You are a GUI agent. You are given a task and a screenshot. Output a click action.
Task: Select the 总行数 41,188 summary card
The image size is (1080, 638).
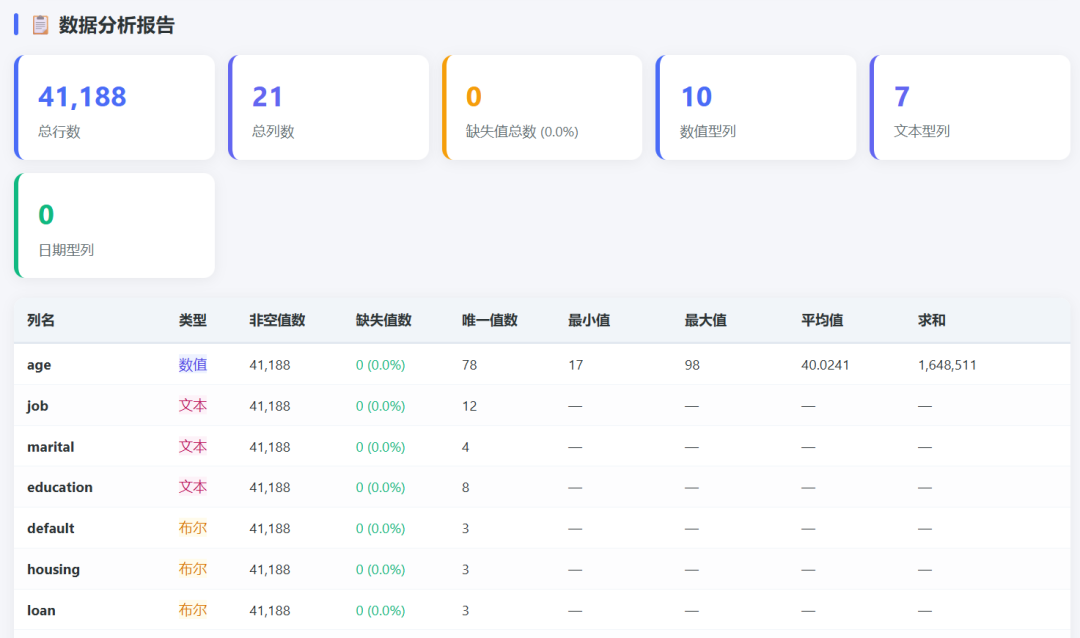[114, 107]
